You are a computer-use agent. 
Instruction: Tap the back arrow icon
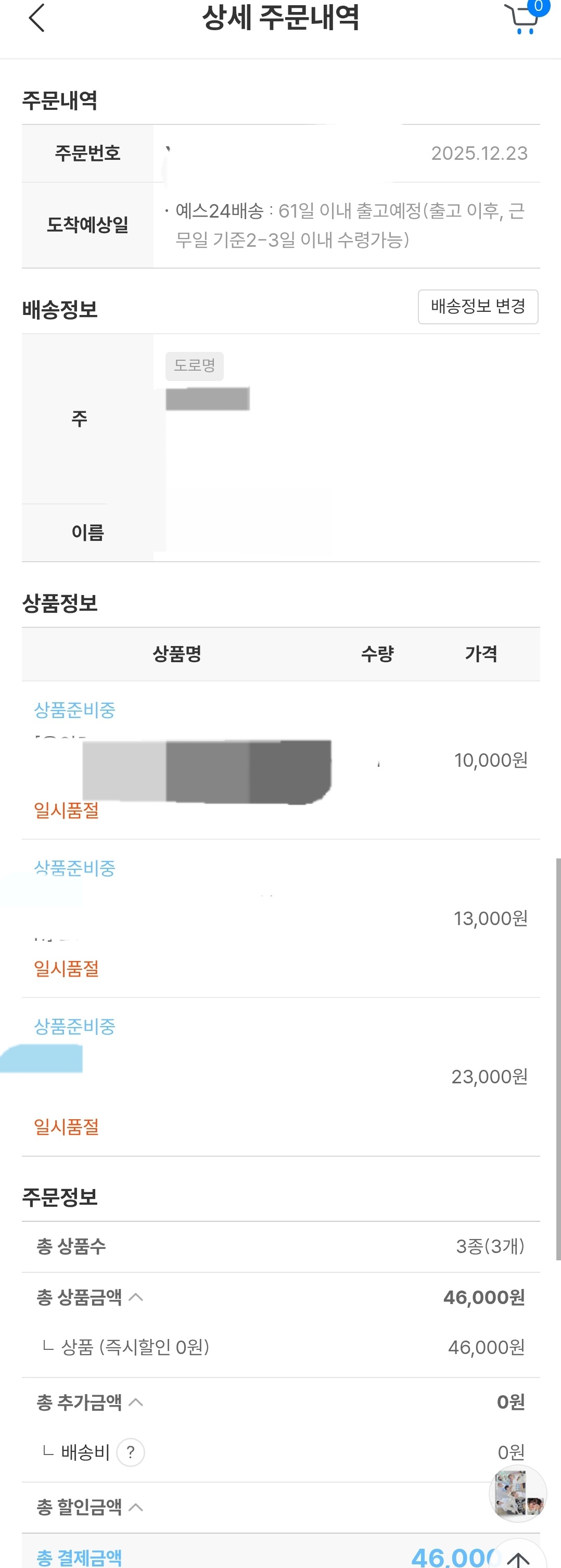coord(37,18)
